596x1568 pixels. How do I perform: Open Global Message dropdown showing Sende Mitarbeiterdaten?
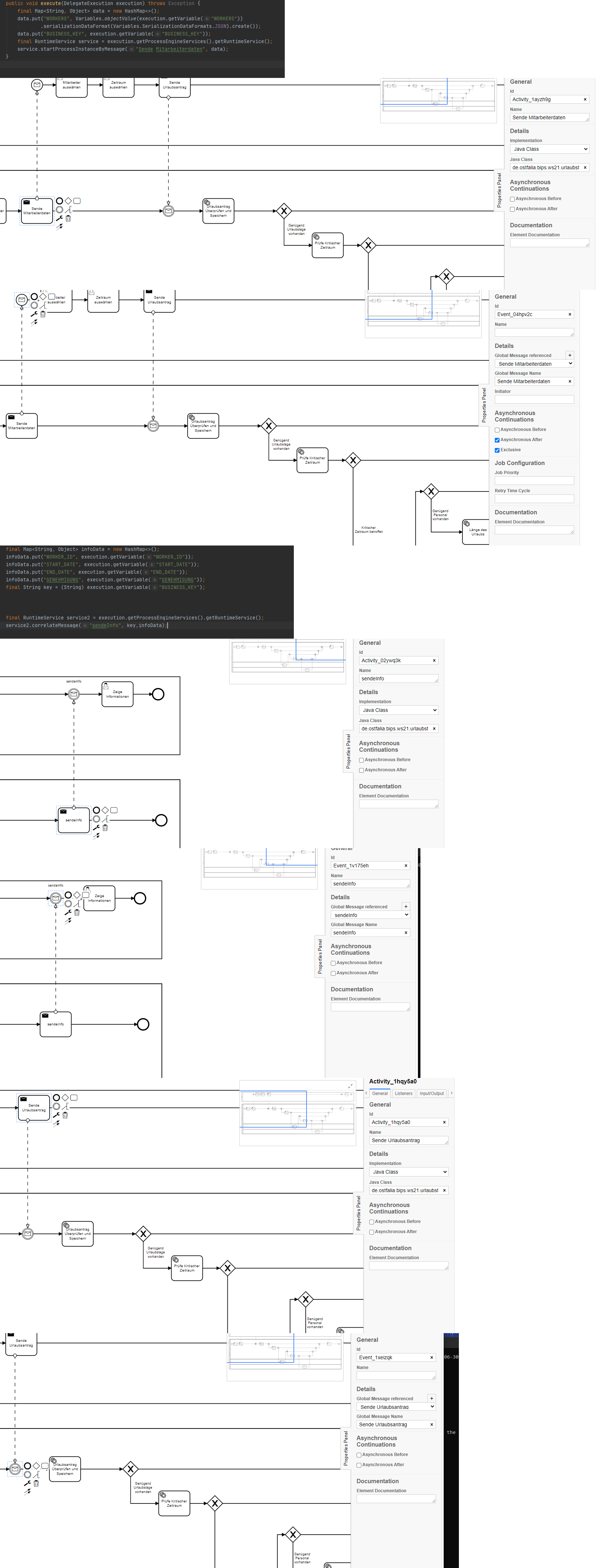(534, 364)
